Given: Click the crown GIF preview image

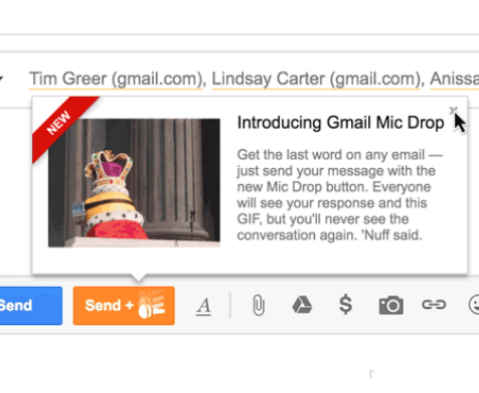Looking at the screenshot, I should point(134,183).
